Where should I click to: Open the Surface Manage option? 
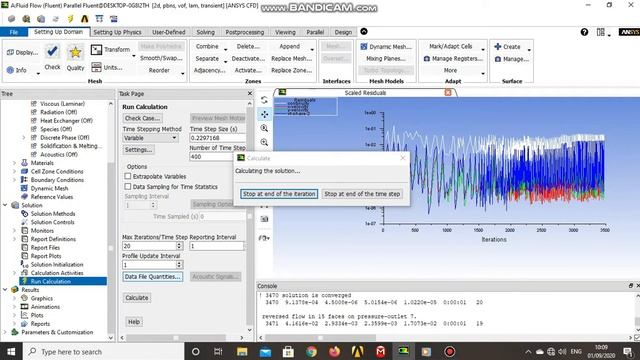coord(512,59)
